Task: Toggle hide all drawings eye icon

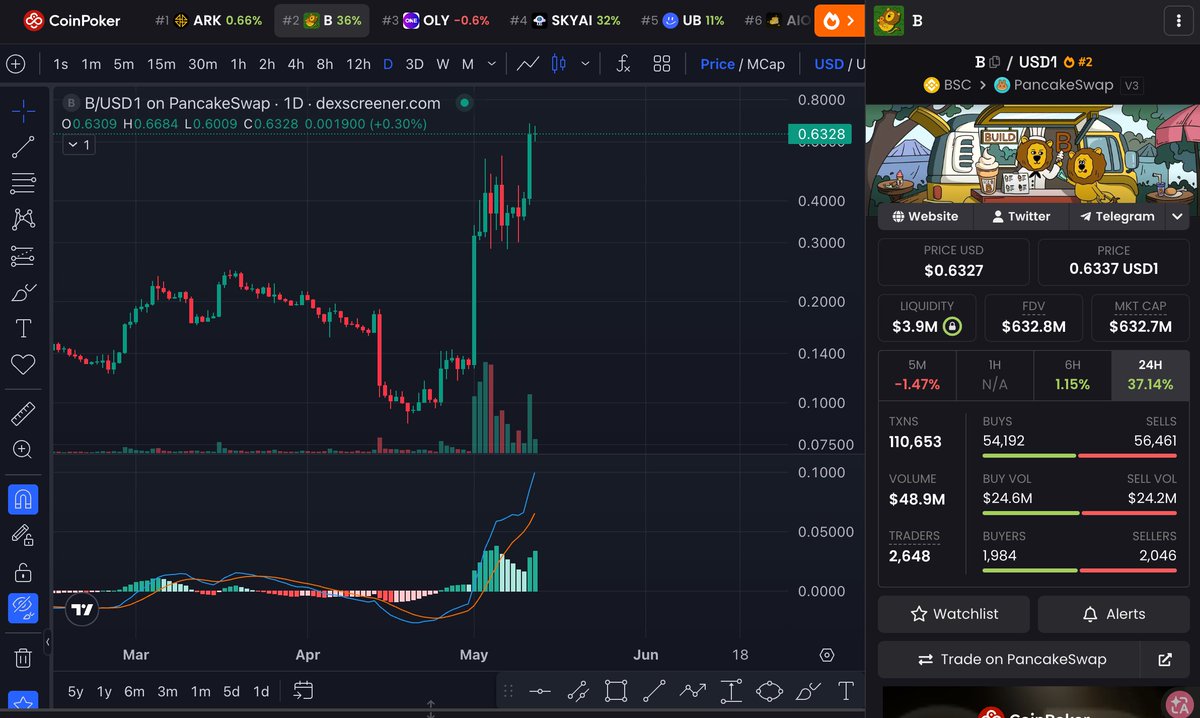Action: (23, 608)
